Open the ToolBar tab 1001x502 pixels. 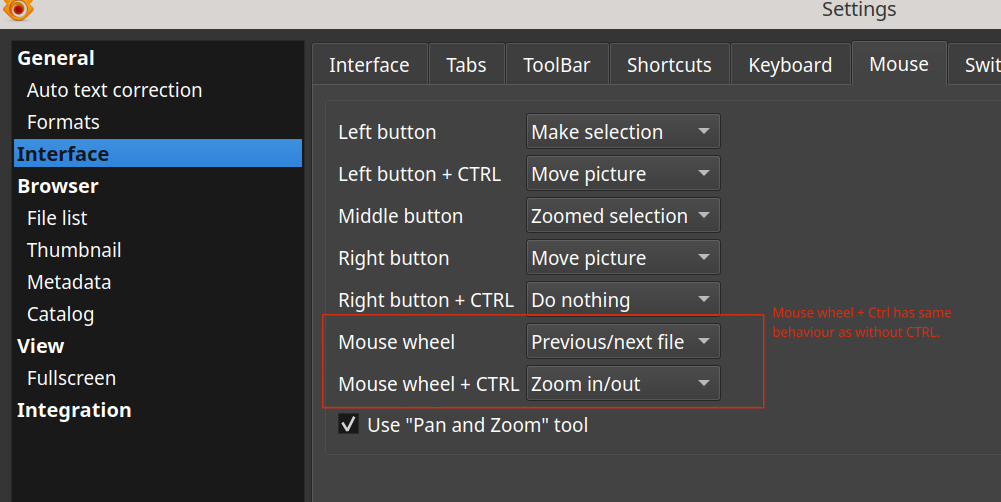[x=556, y=66]
